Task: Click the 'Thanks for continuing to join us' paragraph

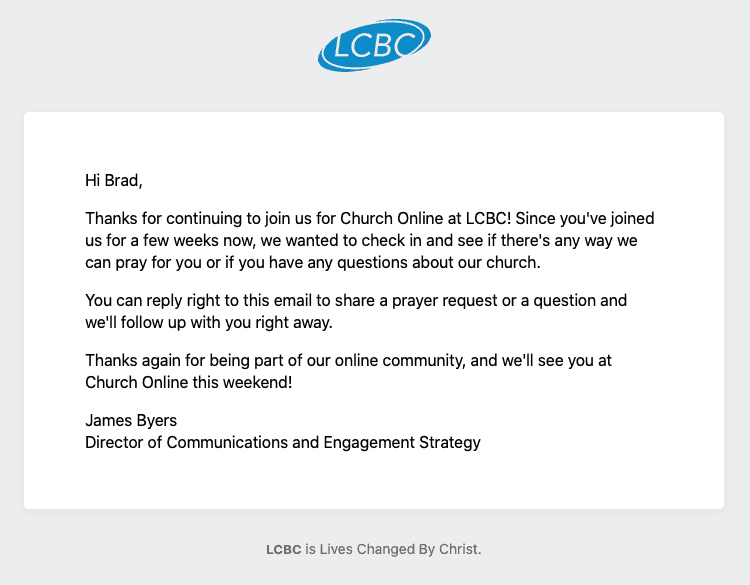Action: (x=369, y=240)
